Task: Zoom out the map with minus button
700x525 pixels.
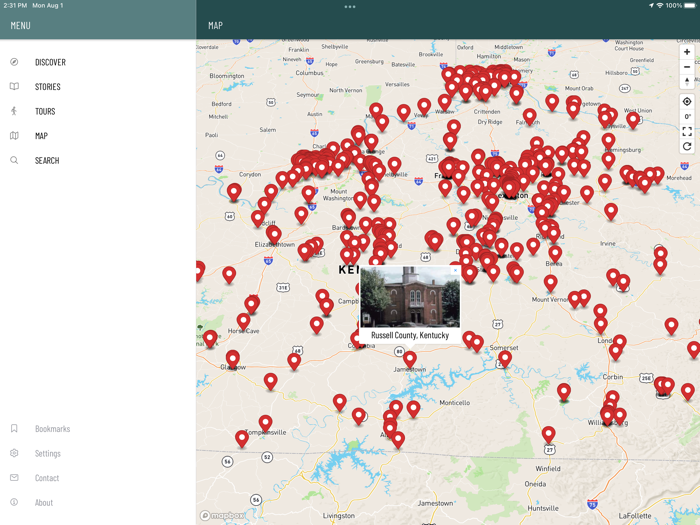Action: pos(687,67)
